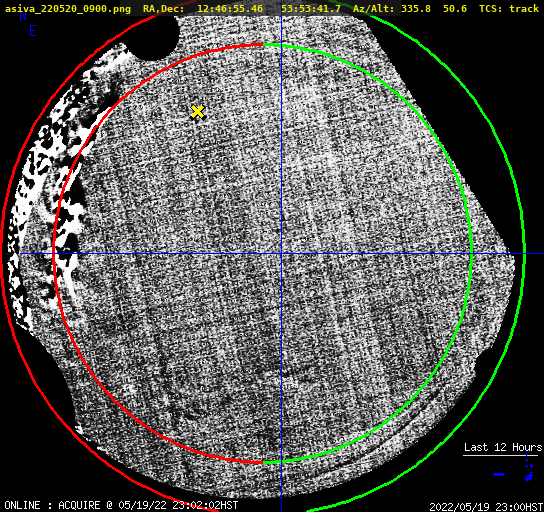The height and width of the screenshot is (512, 544).
Task: Click the 2022/05/19 23:00HST timestamp
Action: coord(486,507)
